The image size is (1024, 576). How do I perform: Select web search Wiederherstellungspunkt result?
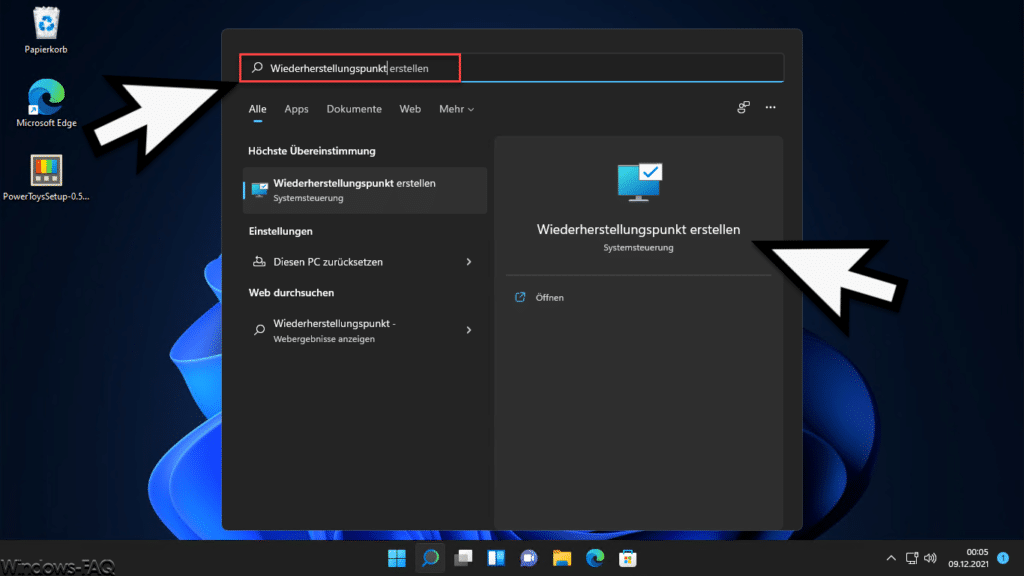(x=365, y=330)
